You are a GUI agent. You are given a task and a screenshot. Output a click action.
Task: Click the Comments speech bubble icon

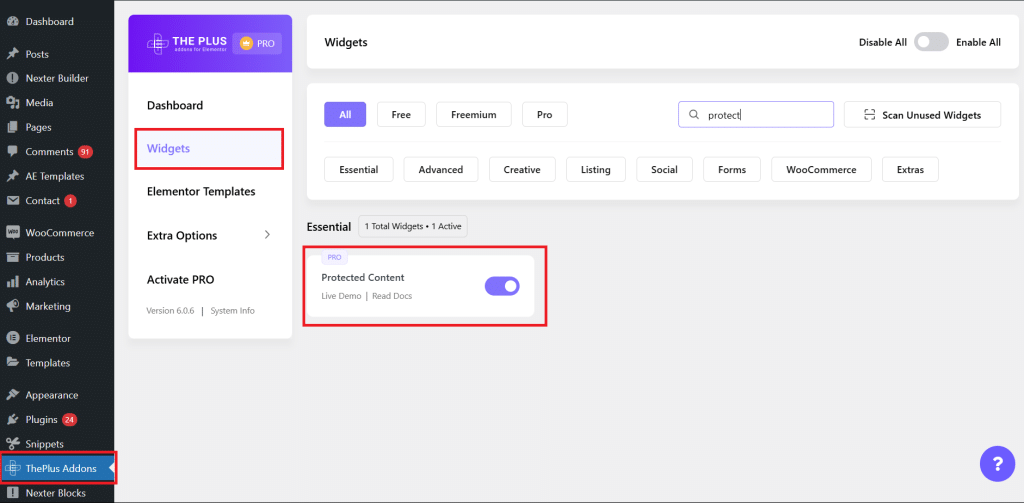point(12,152)
